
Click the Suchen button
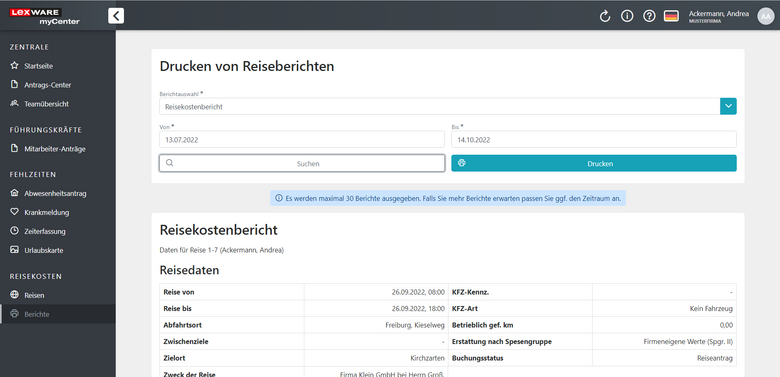pyautogui.click(x=302, y=163)
